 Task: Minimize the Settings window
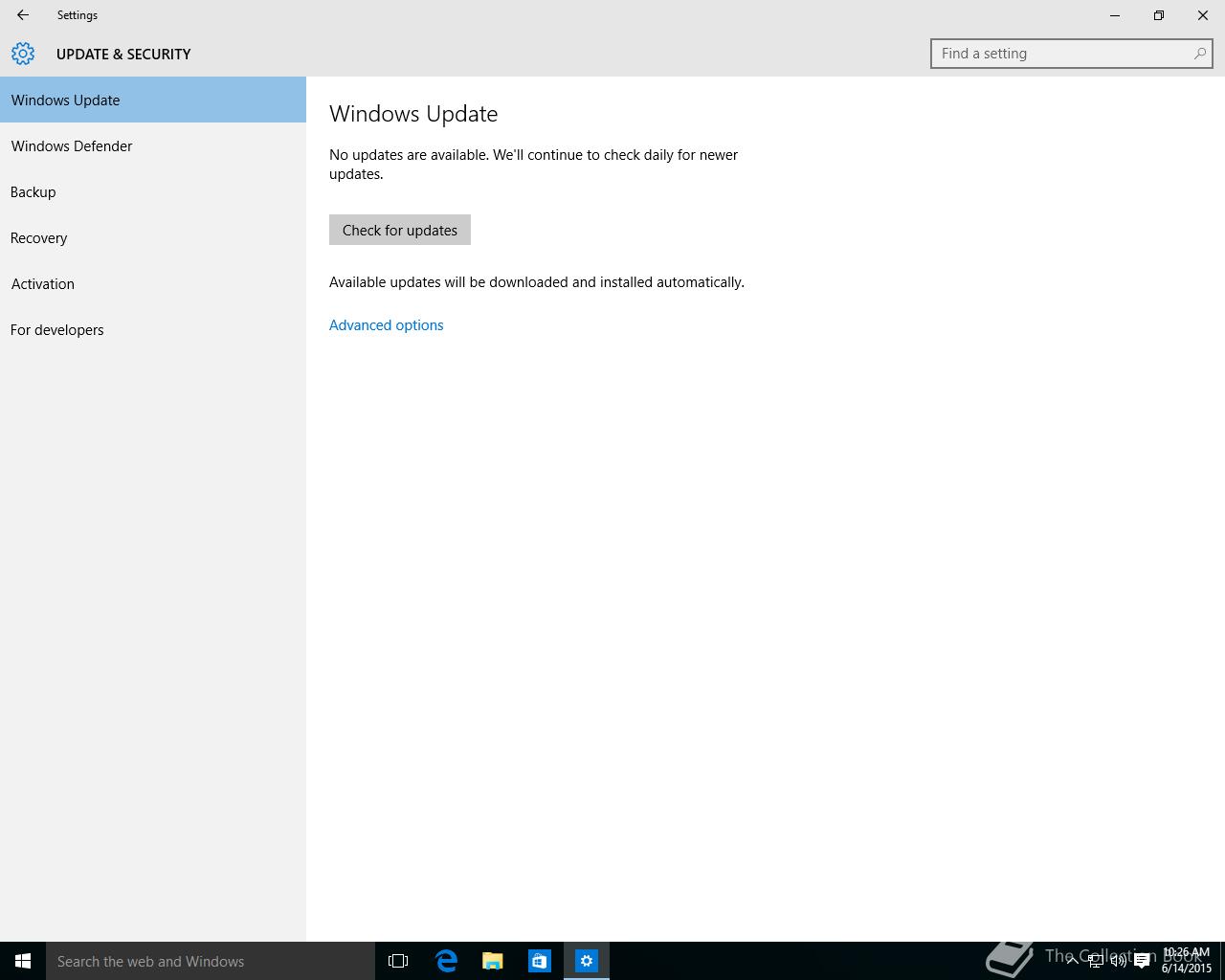1115,15
